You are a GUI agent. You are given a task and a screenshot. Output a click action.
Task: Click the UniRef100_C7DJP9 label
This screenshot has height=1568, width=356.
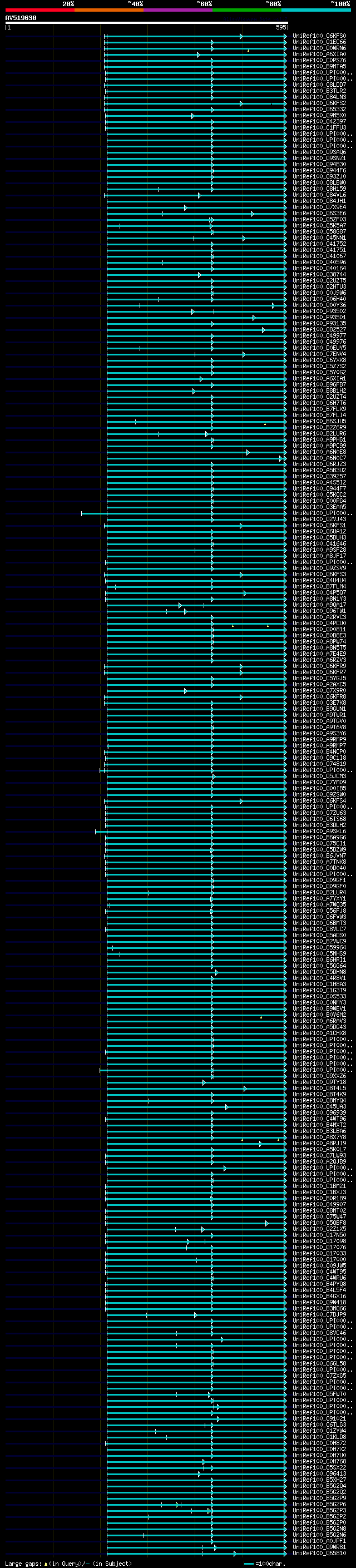tap(319, 1314)
